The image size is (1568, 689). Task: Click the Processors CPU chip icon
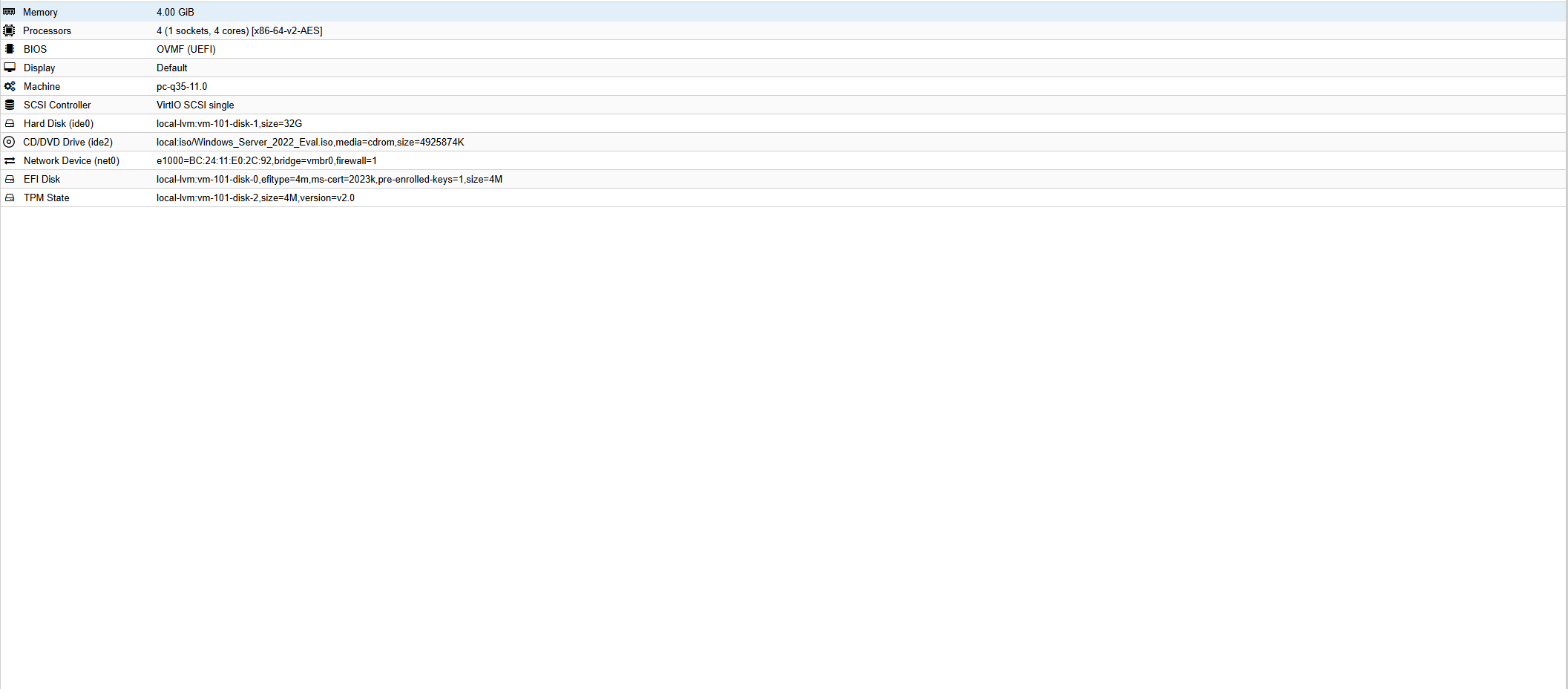coord(9,30)
